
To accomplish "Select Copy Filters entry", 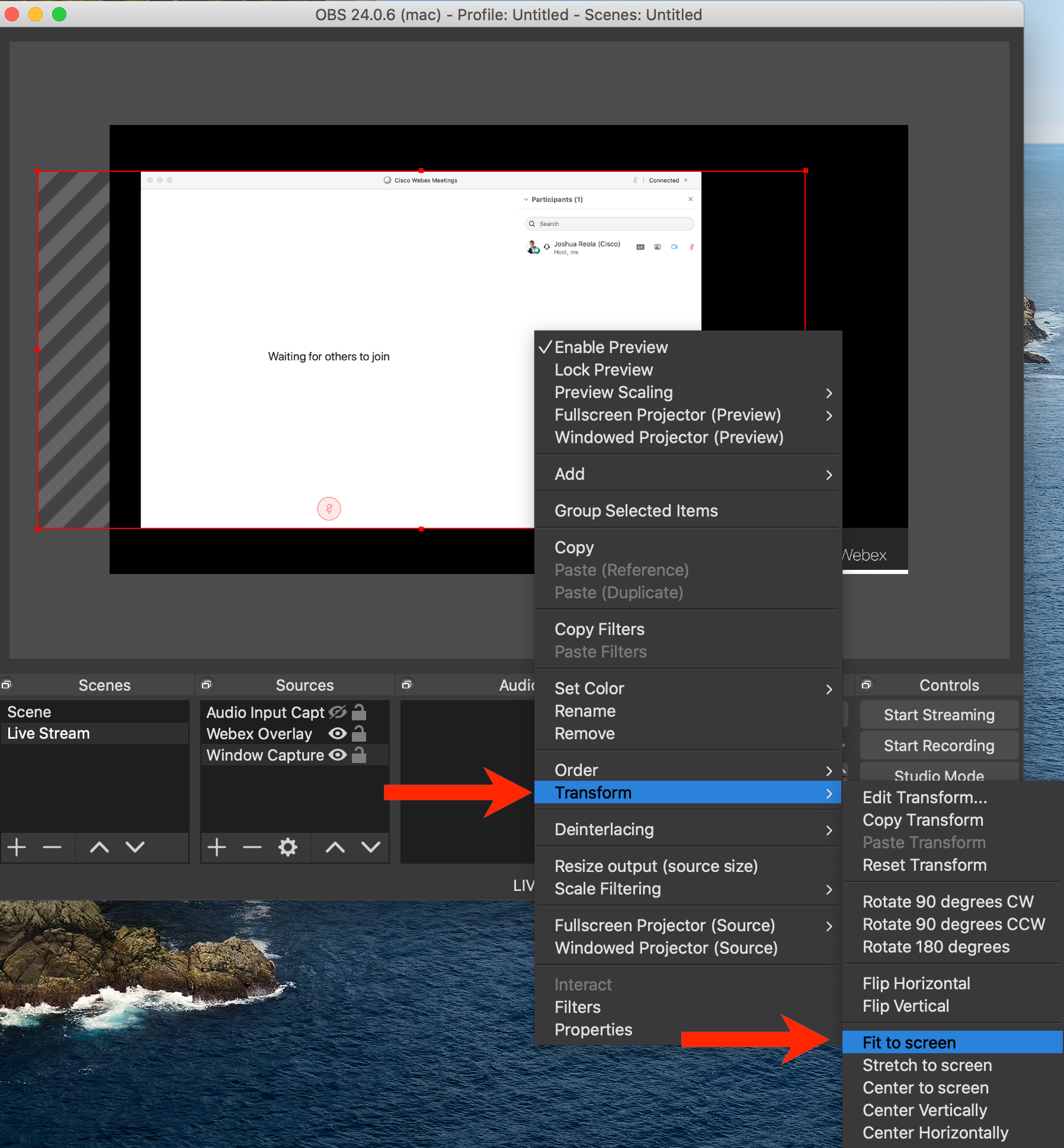I will (687, 629).
